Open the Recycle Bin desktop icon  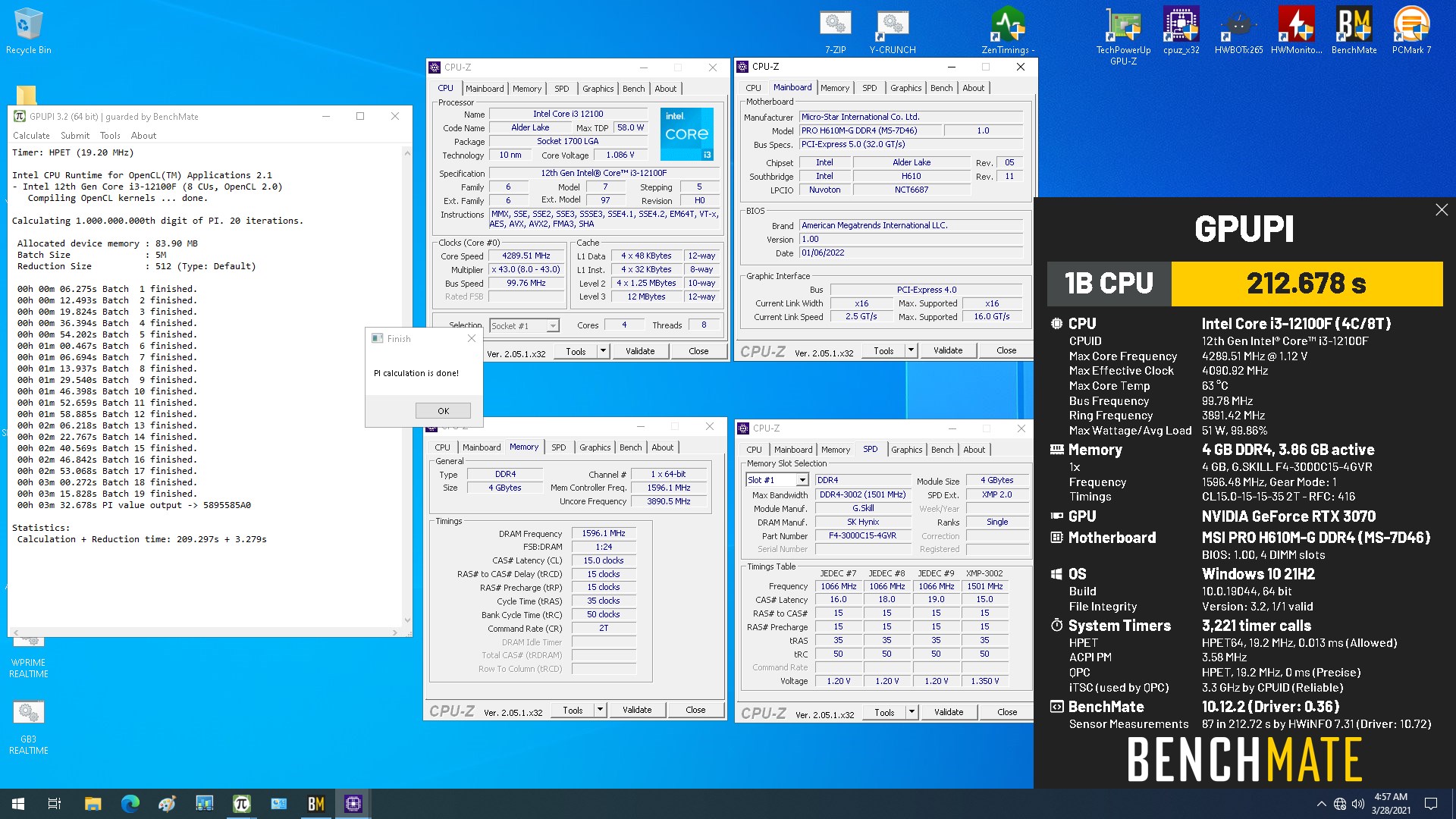tap(28, 30)
